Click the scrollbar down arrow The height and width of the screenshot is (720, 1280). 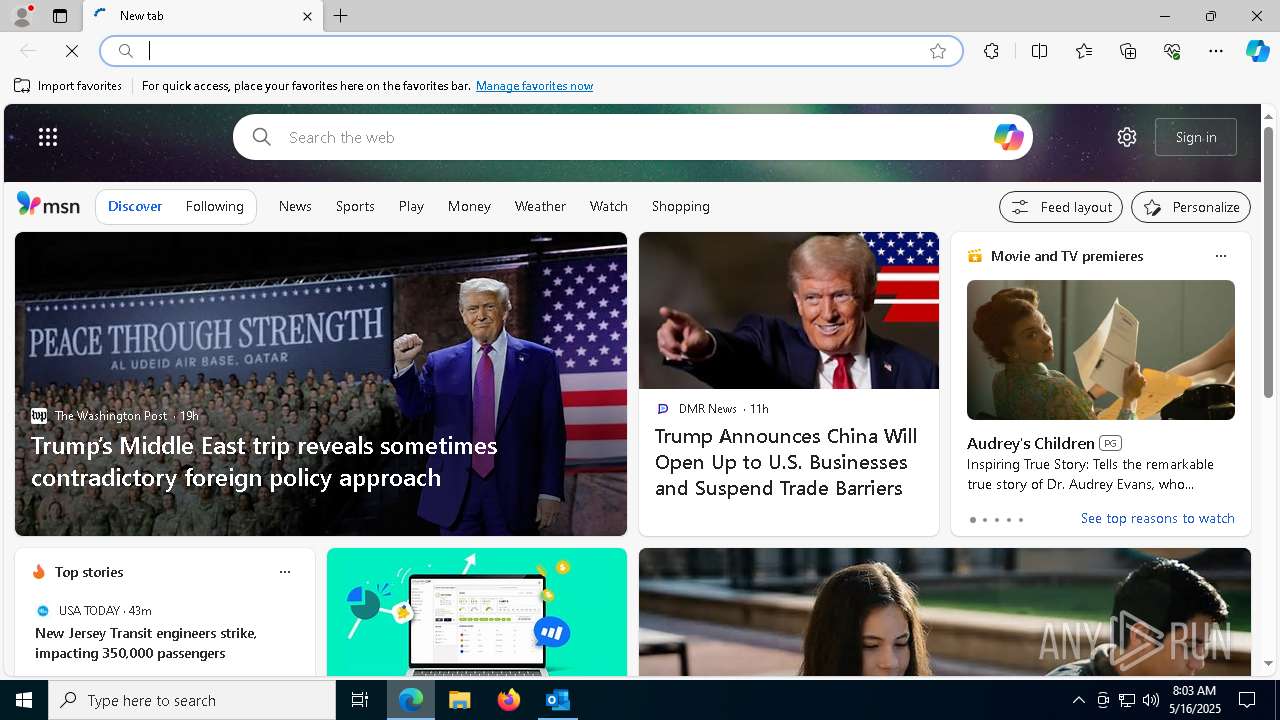pyautogui.click(x=1268, y=663)
